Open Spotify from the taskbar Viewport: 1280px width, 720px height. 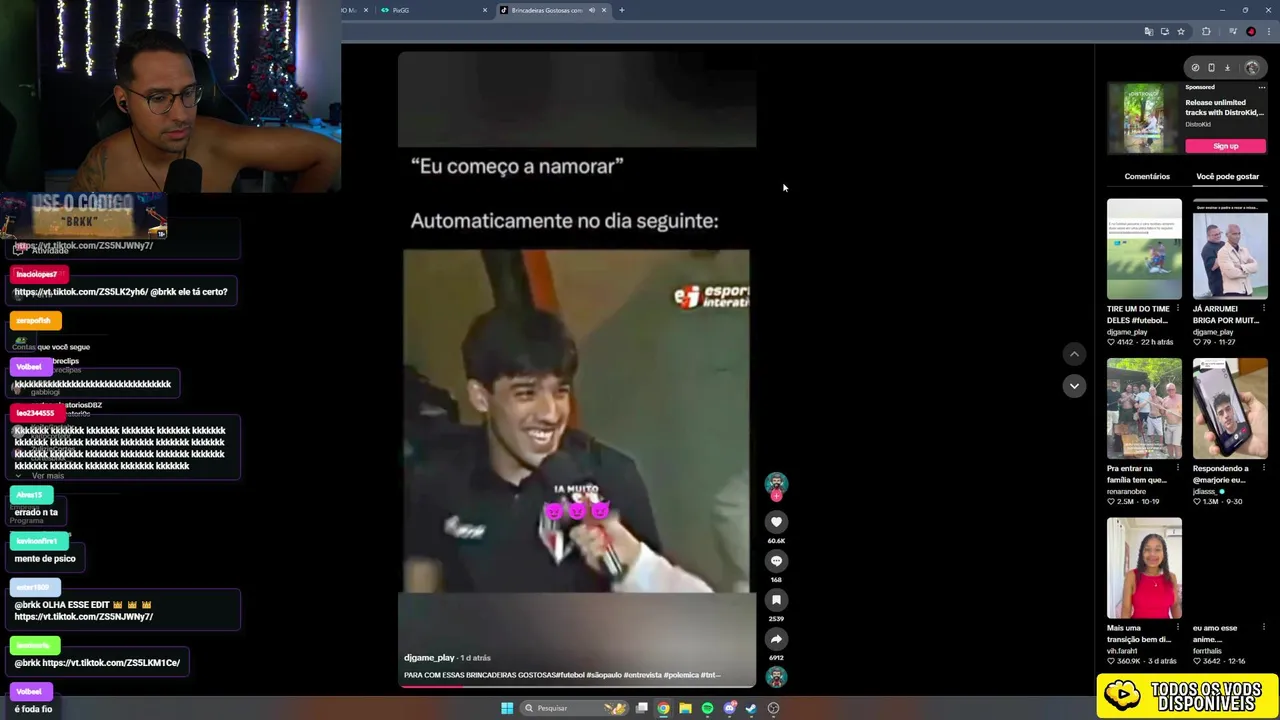click(x=707, y=708)
